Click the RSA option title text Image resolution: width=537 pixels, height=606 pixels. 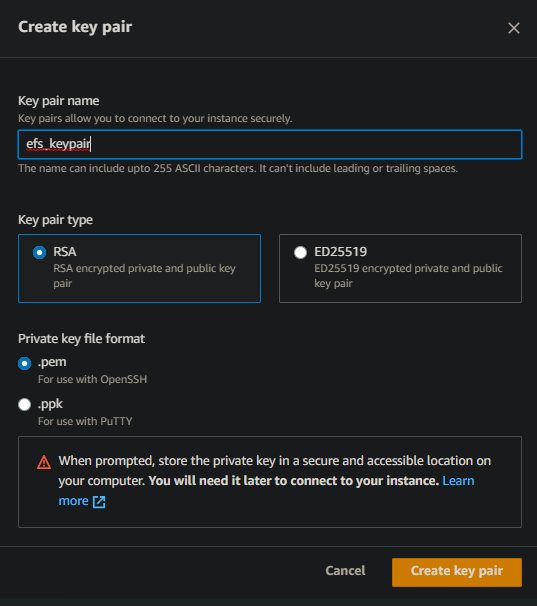pyautogui.click(x=65, y=252)
